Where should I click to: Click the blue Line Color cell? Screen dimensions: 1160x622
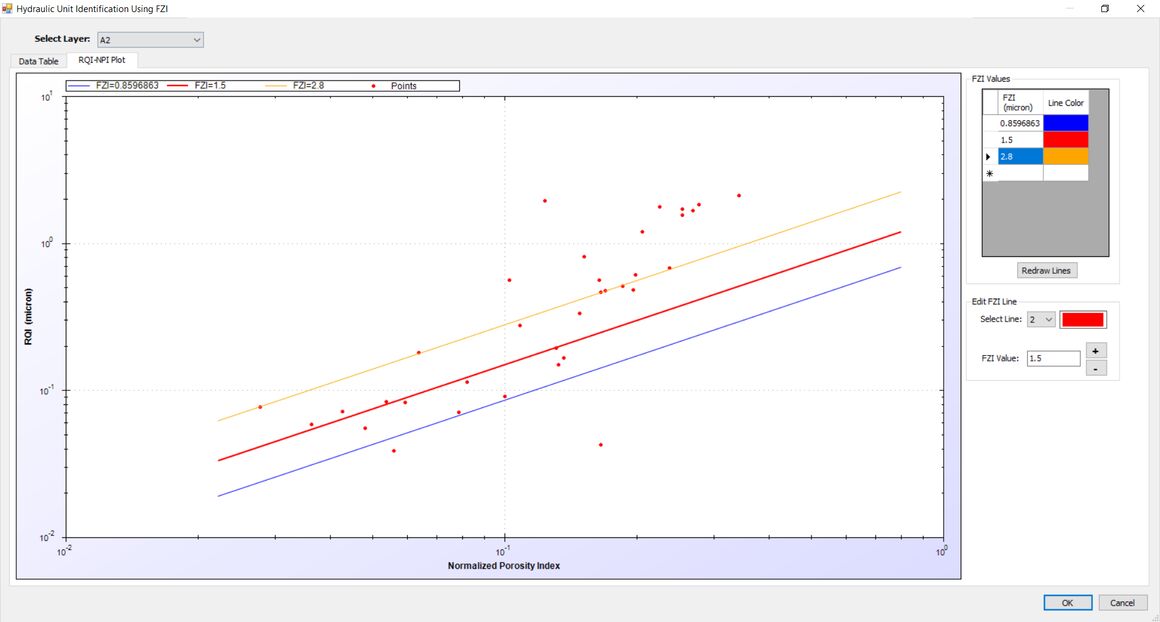pyautogui.click(x=1065, y=123)
